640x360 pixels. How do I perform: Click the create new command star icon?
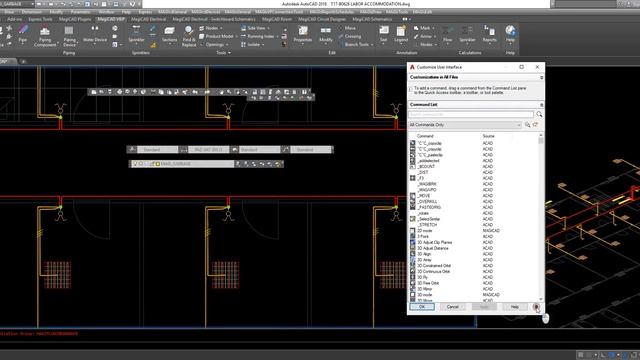pyautogui.click(x=536, y=125)
